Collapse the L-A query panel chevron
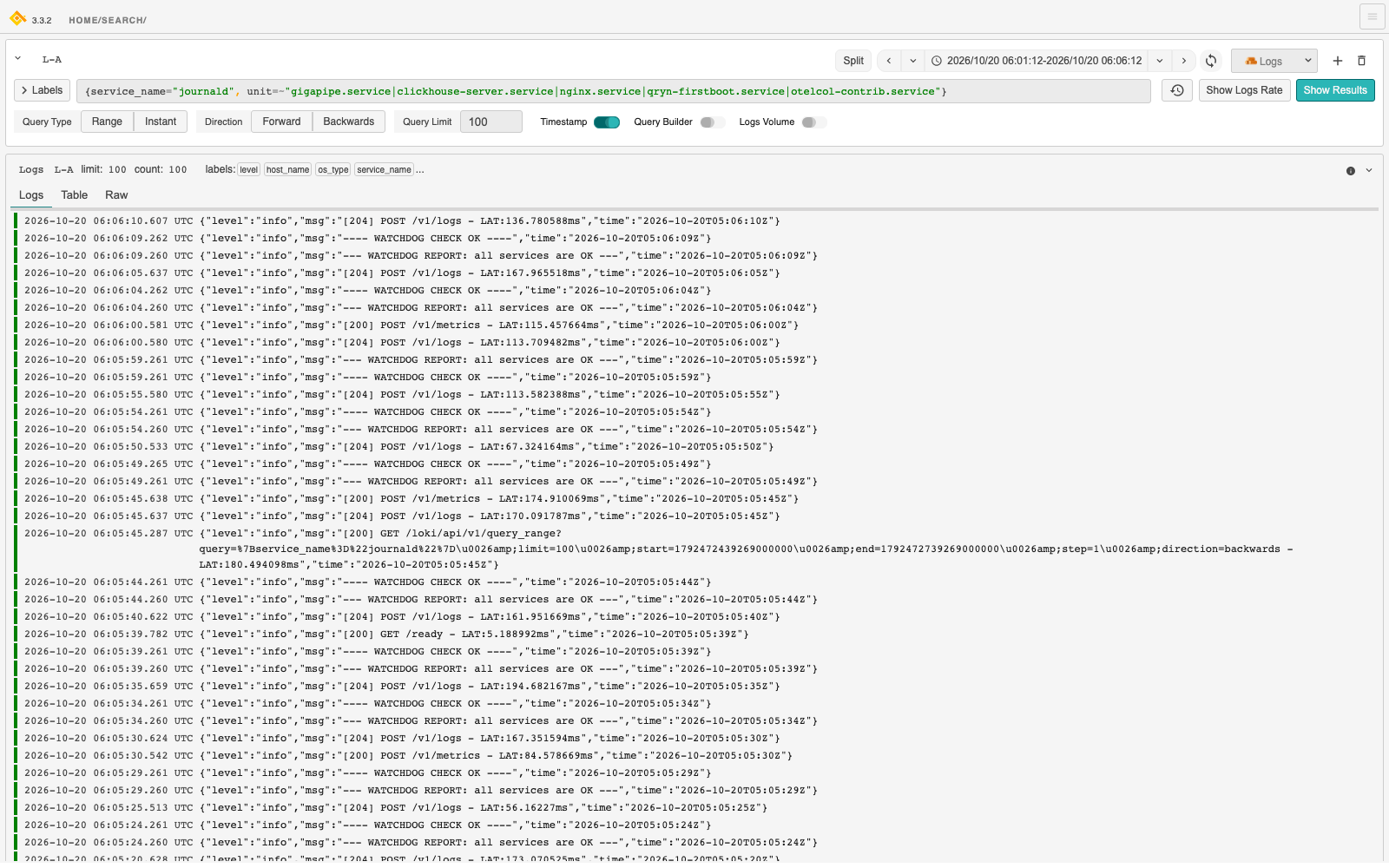This screenshot has width=1389, height=868. point(18,59)
